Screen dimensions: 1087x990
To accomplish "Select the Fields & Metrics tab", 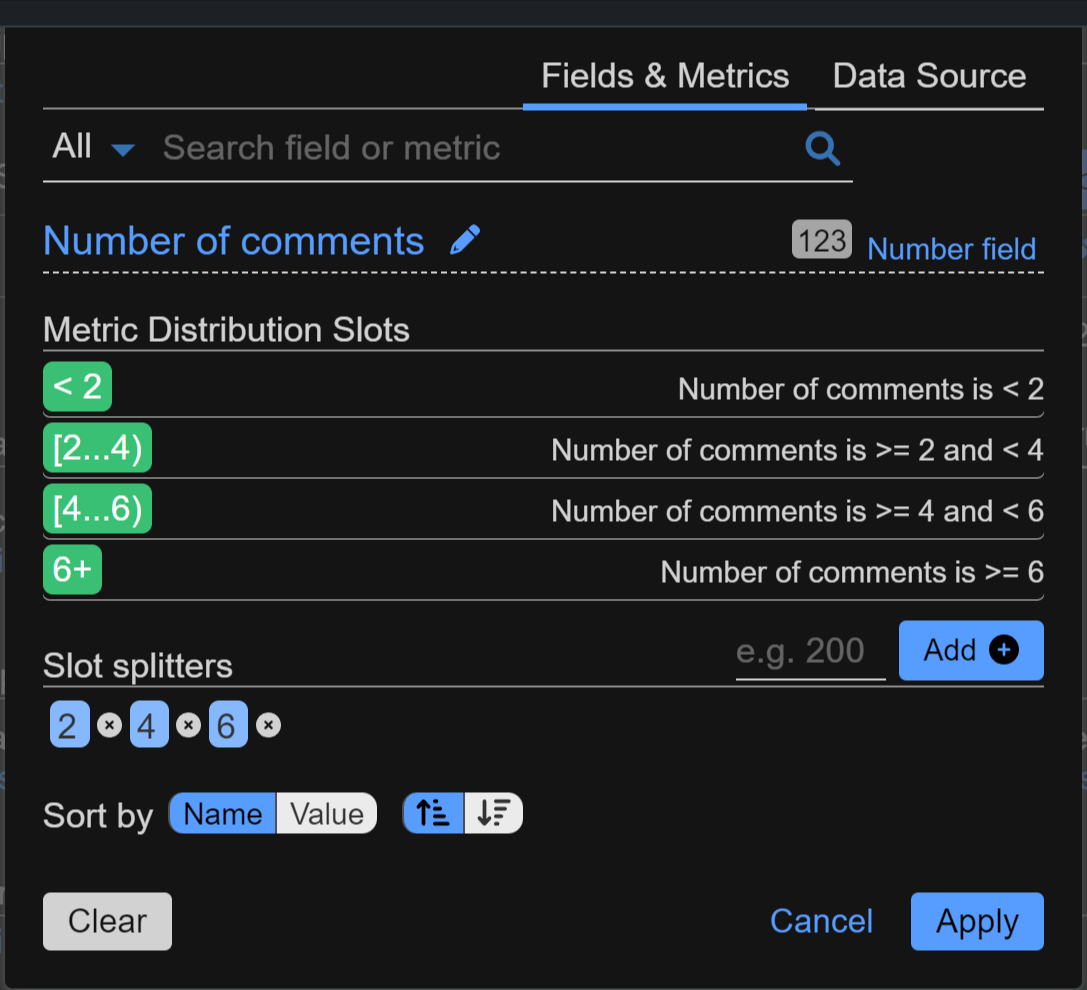I will [665, 76].
